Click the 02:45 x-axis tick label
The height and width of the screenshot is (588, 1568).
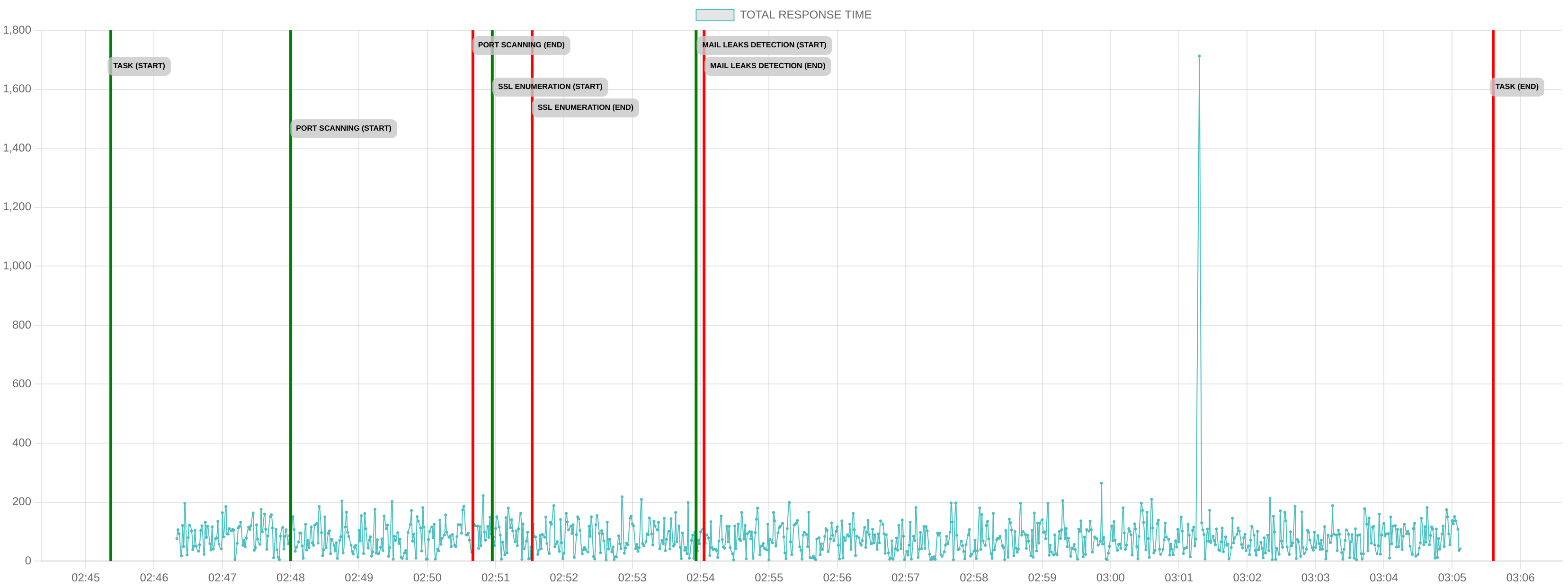[86, 577]
